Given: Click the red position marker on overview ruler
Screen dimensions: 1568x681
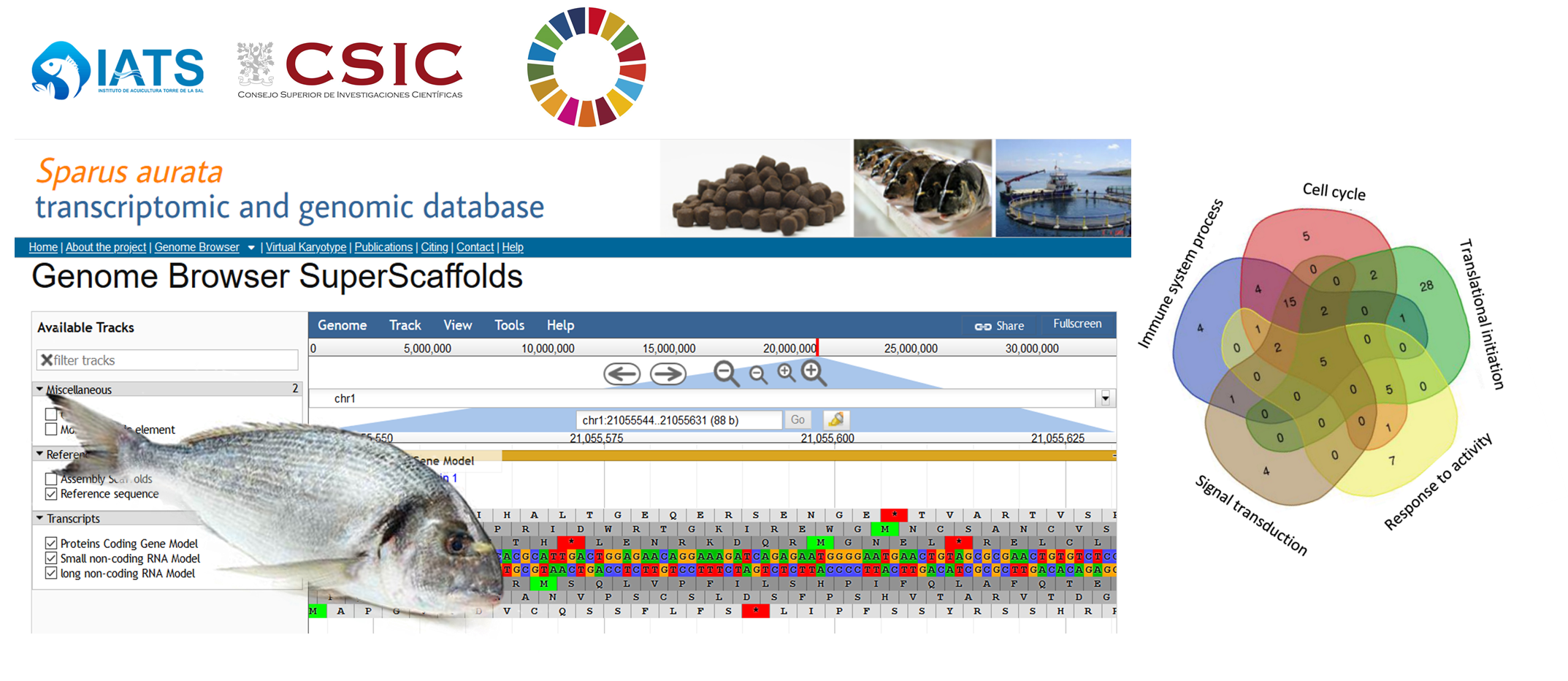Looking at the screenshot, I should point(817,347).
